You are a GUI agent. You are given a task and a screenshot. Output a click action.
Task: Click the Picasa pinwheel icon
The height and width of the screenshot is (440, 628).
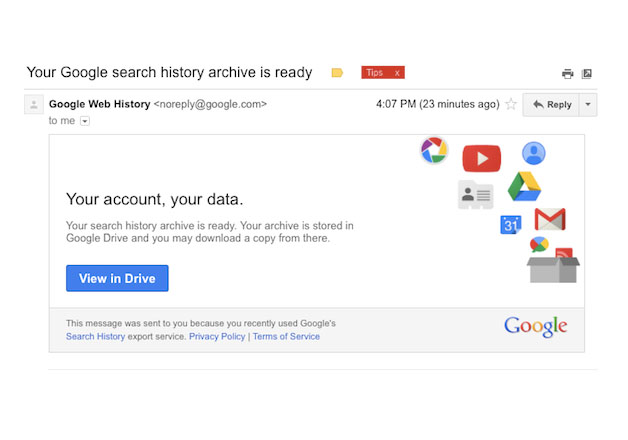(434, 150)
